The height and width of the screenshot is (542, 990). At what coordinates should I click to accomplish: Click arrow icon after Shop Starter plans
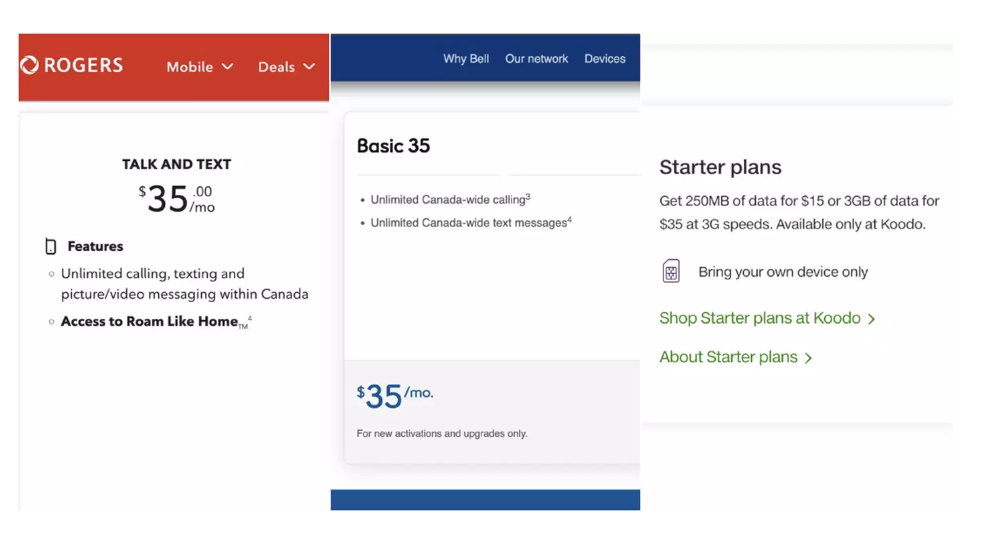pos(871,319)
